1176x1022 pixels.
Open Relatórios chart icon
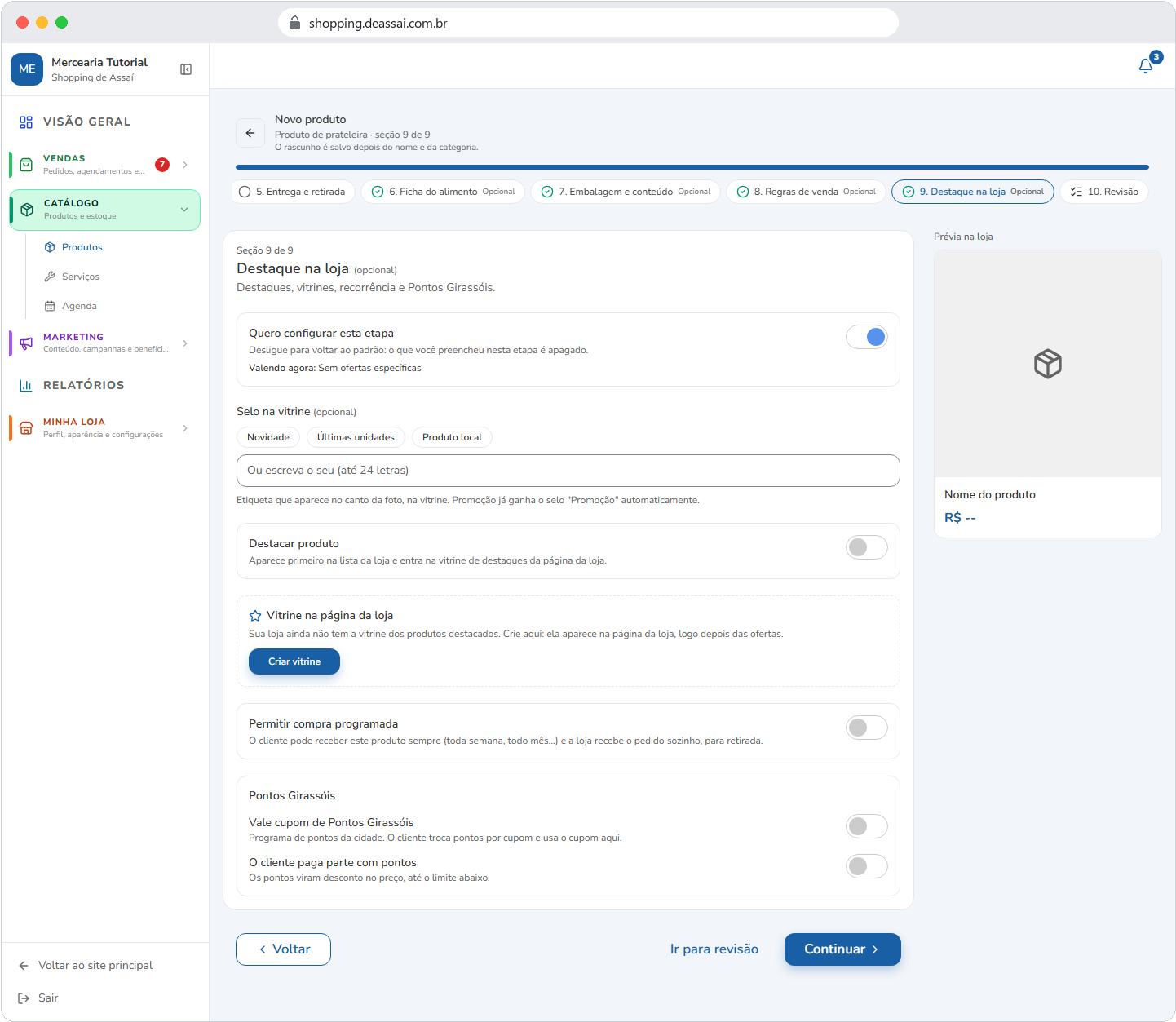(x=26, y=385)
